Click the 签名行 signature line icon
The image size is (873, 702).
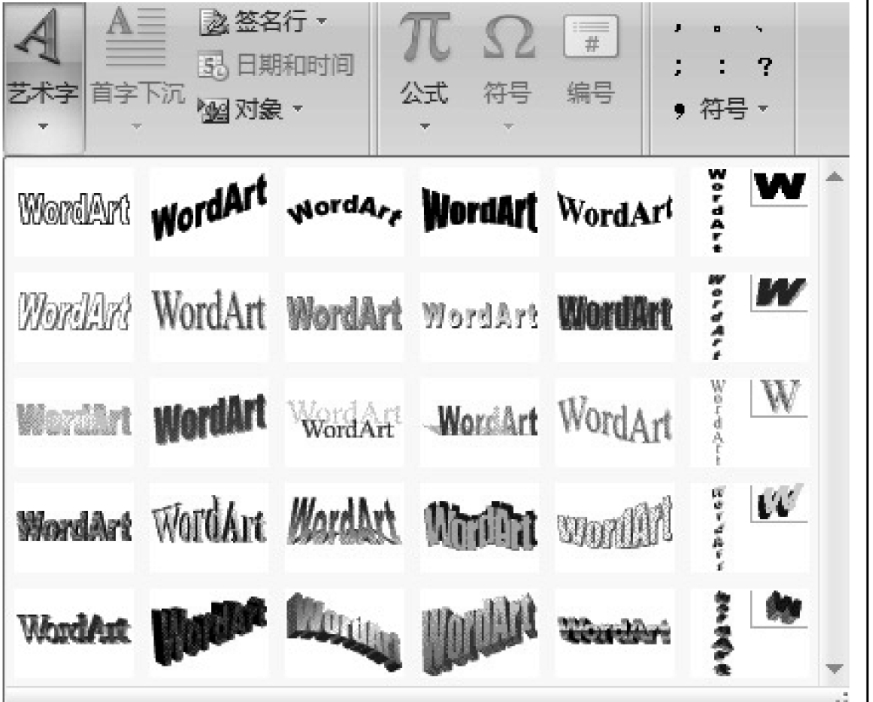(213, 22)
